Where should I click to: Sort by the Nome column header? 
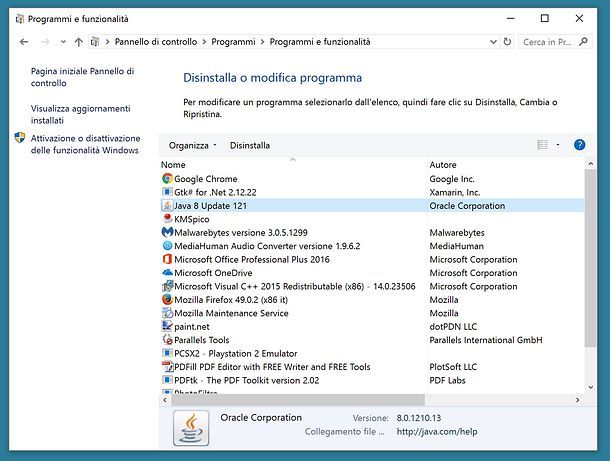[293, 165]
